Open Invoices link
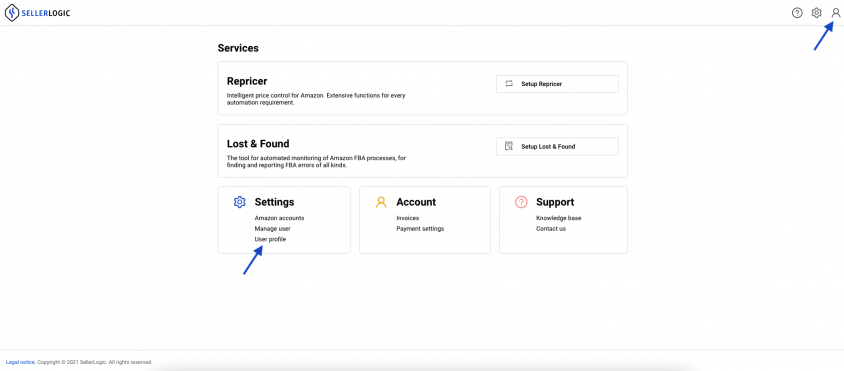Image resolution: width=844 pixels, height=371 pixels. click(407, 218)
